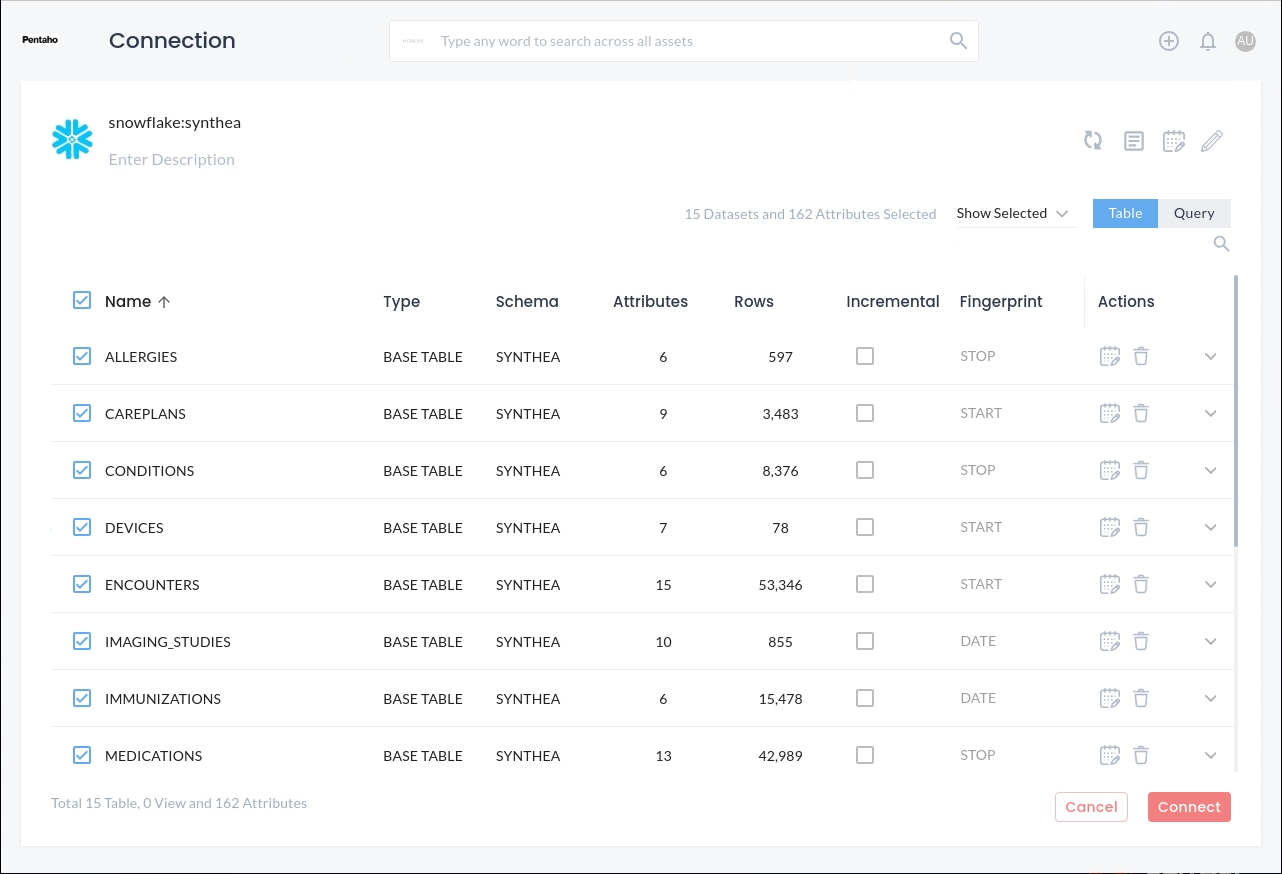Click the refresh connection icon
Screen dimensions: 1282x874
[1093, 141]
